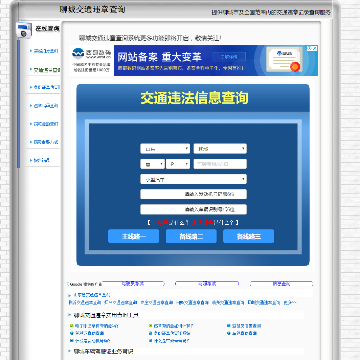Expand the wide vehicle type dropdown
Screen dimensions: 360x360
pos(193,179)
